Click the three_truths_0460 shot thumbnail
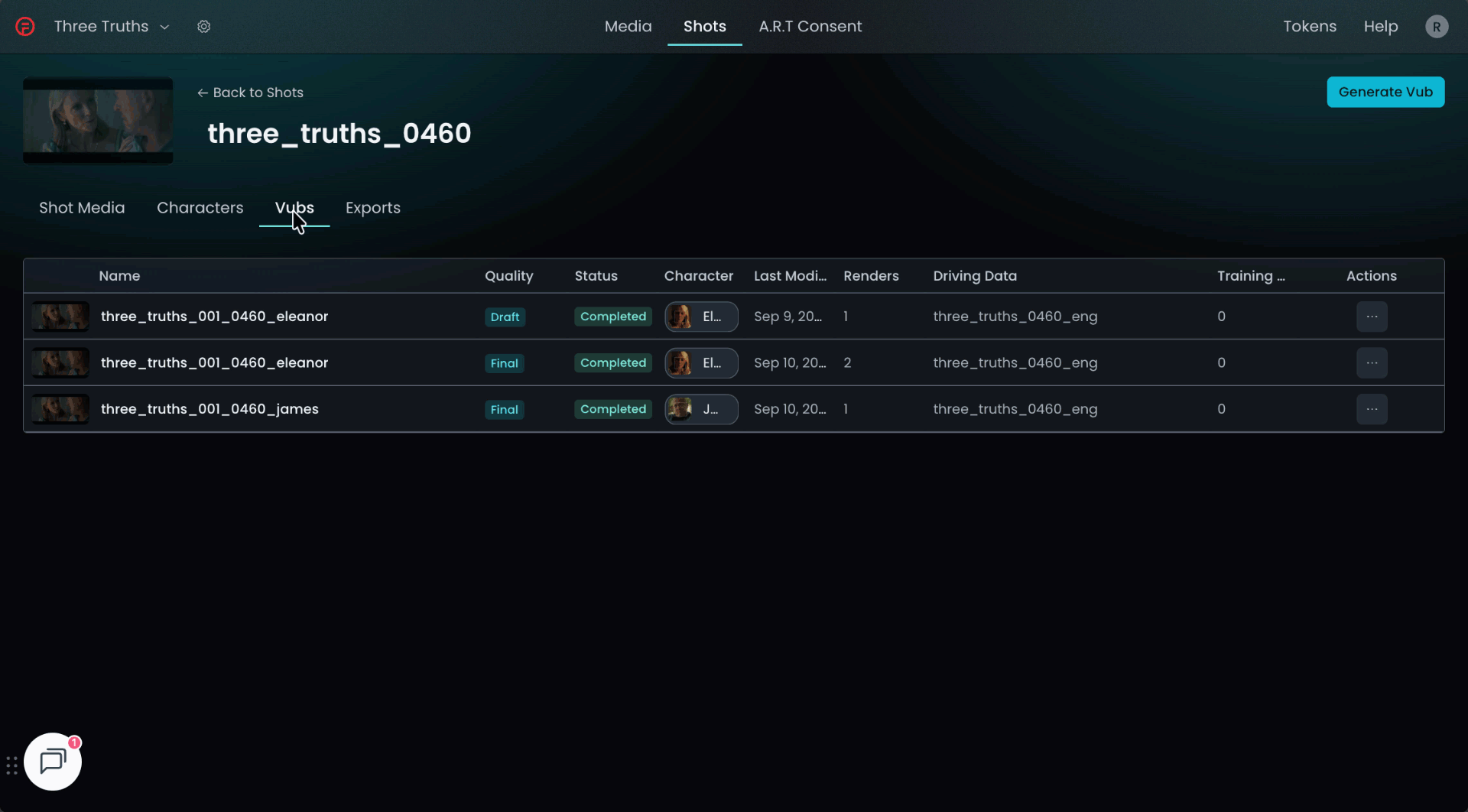Screen dimensions: 1468x812 pos(98,121)
